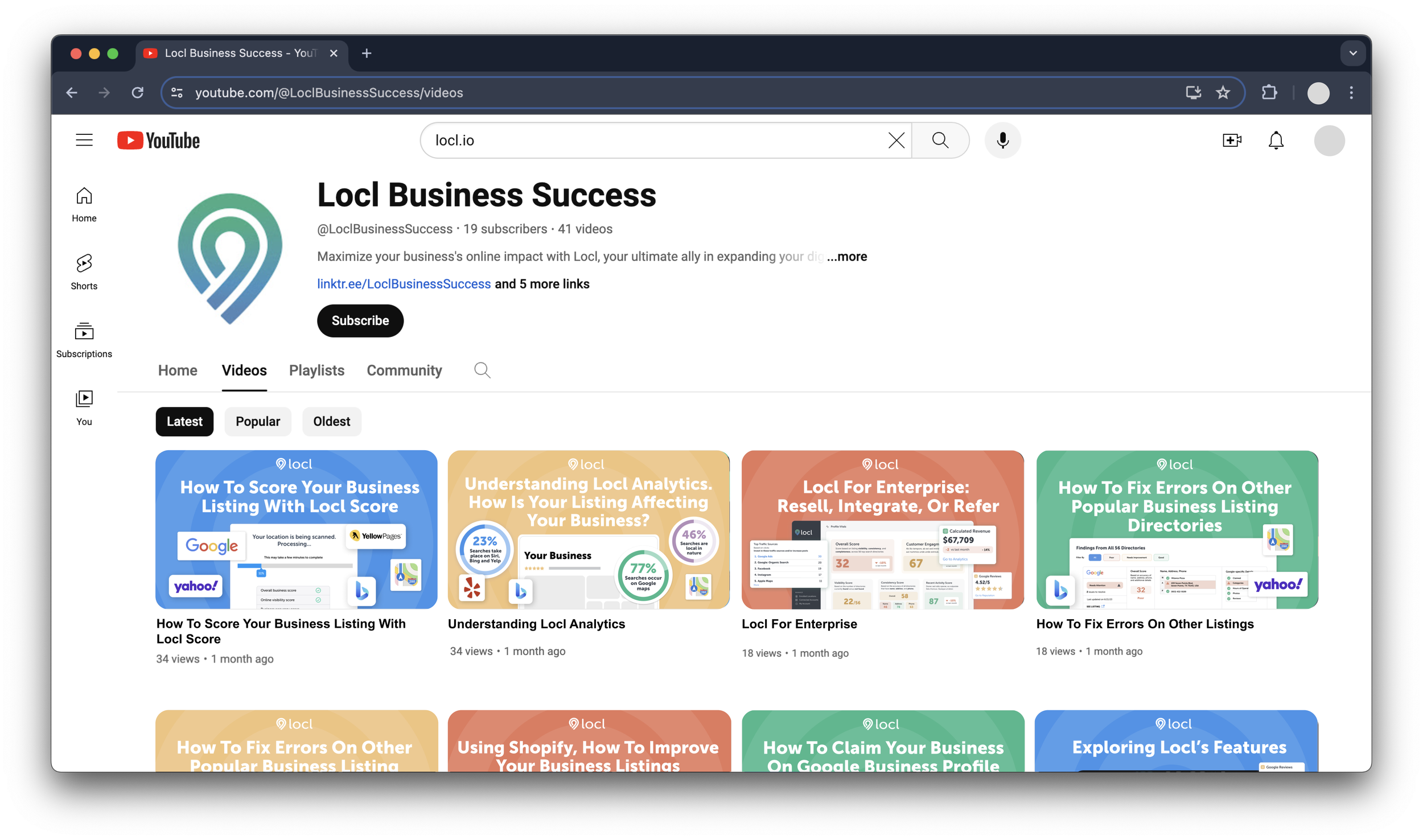Image resolution: width=1423 pixels, height=840 pixels.
Task: Show the 'and 5 more links' list
Action: coord(542,283)
